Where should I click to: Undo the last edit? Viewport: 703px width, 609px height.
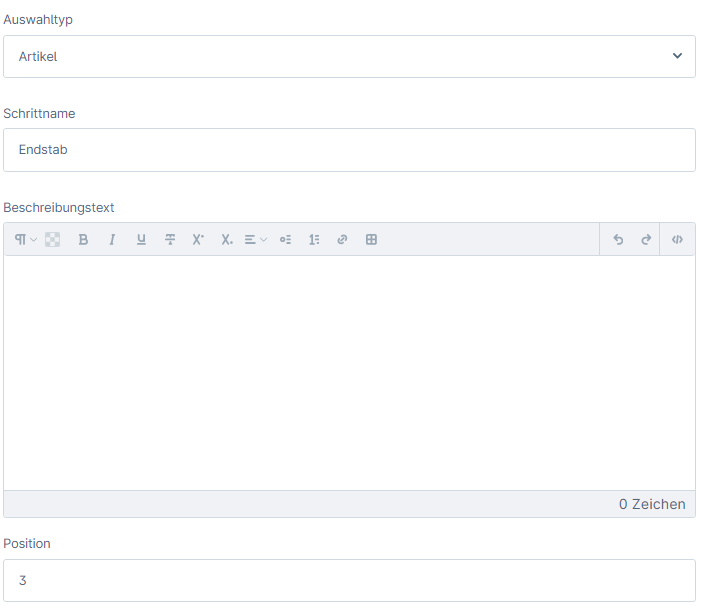click(x=618, y=239)
